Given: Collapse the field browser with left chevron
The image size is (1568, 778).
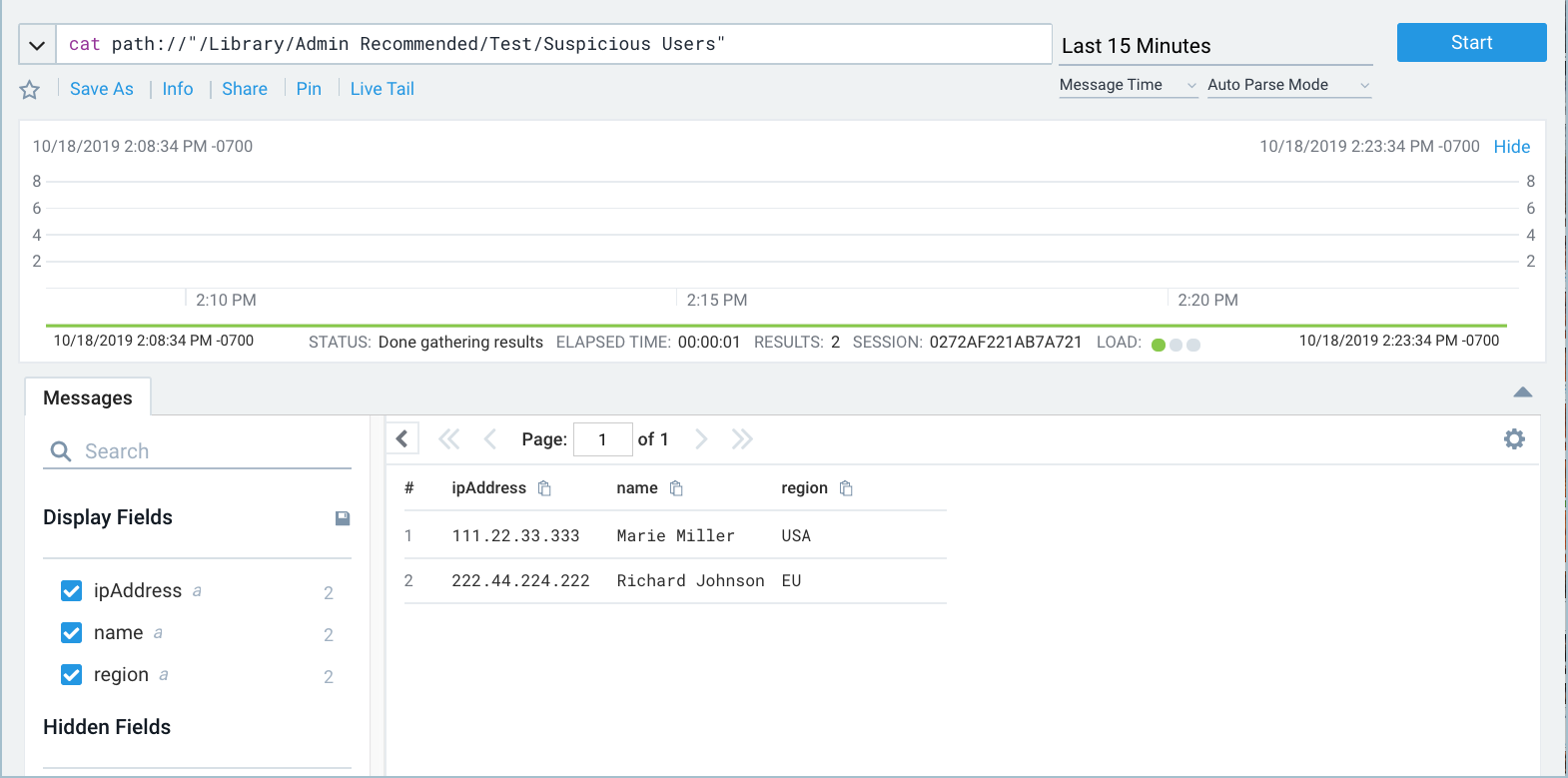Looking at the screenshot, I should point(402,438).
